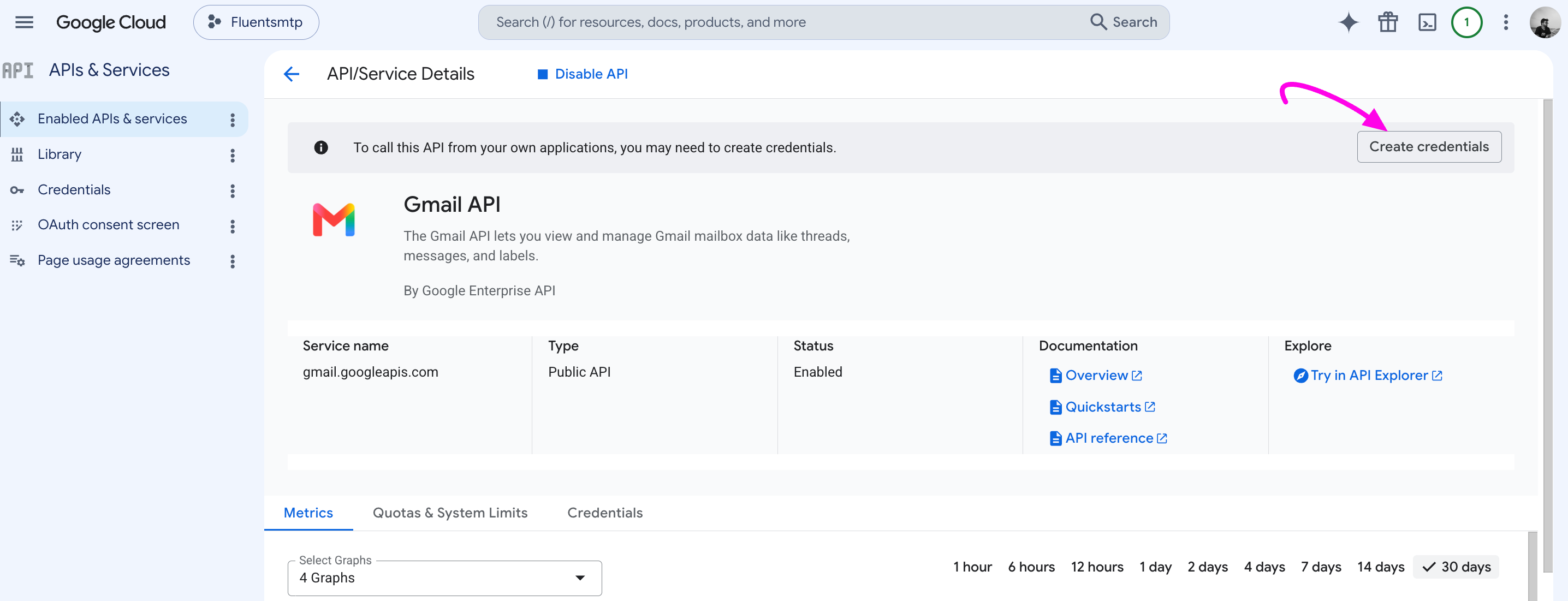Click the Public API type value
Image resolution: width=1568 pixels, height=601 pixels.
[x=579, y=372]
